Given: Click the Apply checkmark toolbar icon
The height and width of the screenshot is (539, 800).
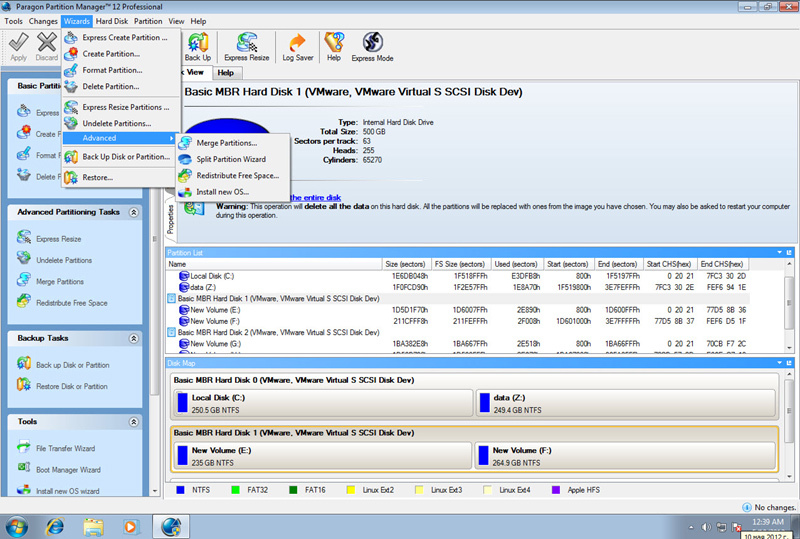Looking at the screenshot, I should [x=18, y=46].
